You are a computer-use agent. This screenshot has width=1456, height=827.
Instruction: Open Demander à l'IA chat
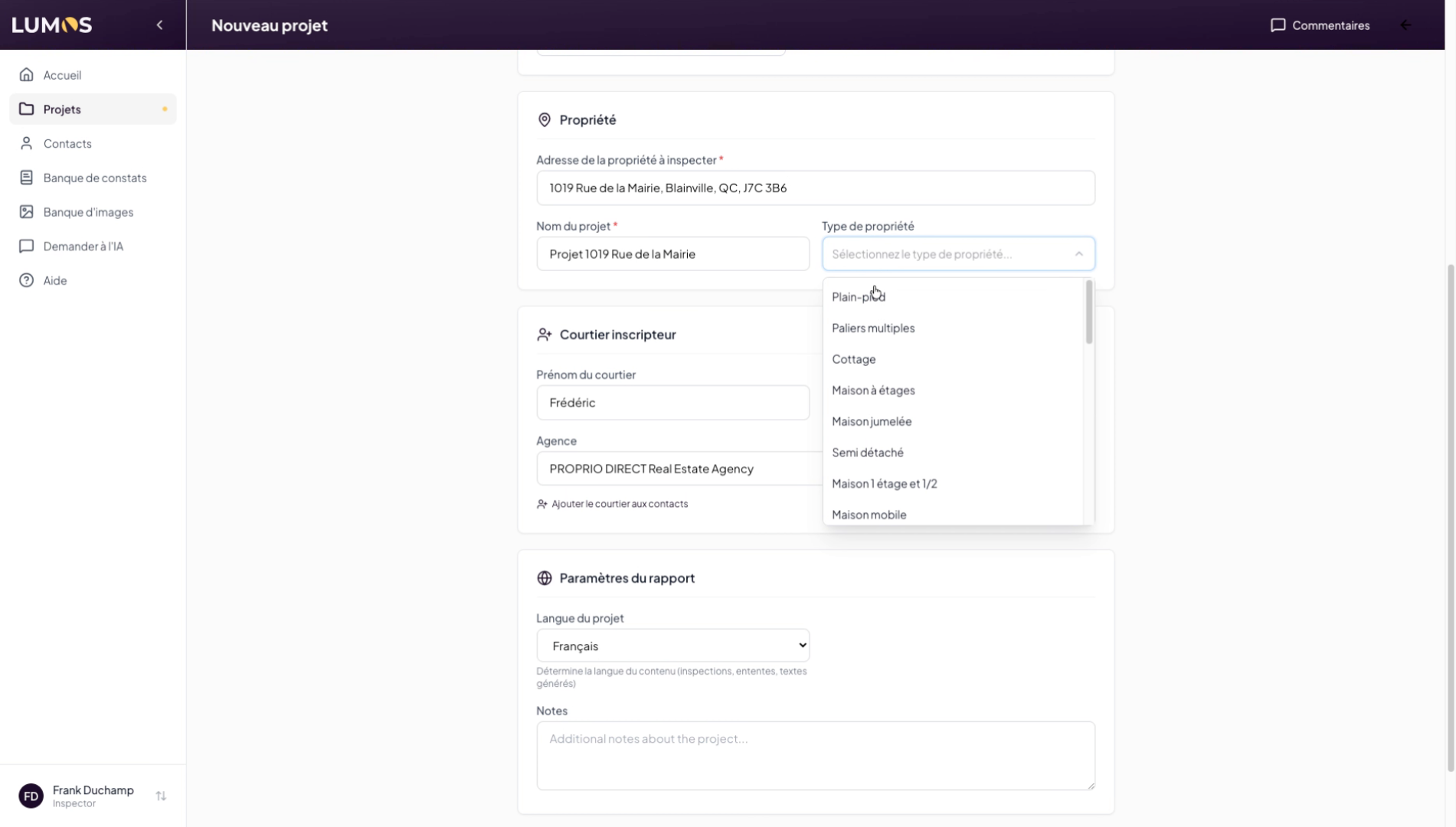point(83,247)
